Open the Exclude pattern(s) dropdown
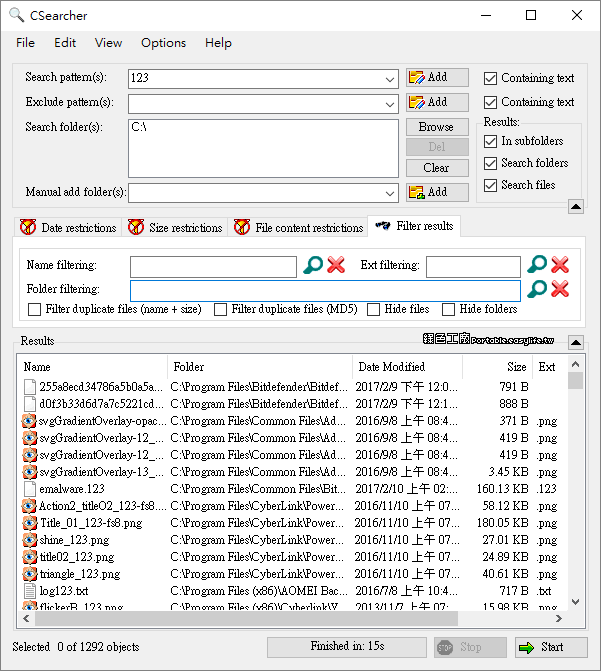 pyautogui.click(x=390, y=104)
